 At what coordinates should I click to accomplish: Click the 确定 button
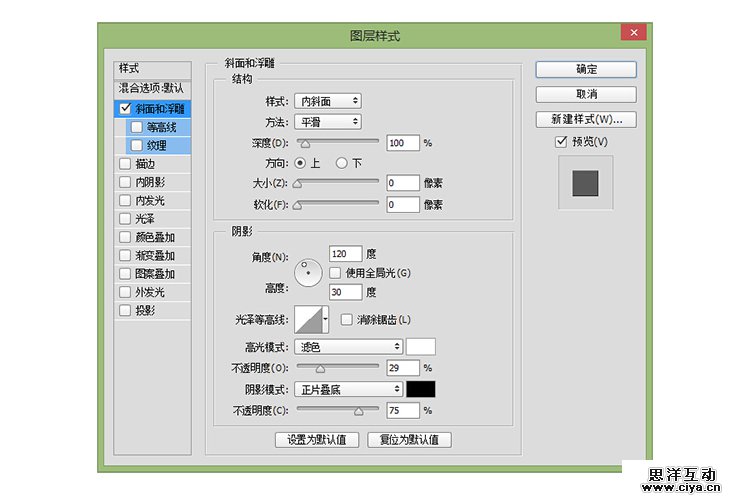(586, 70)
